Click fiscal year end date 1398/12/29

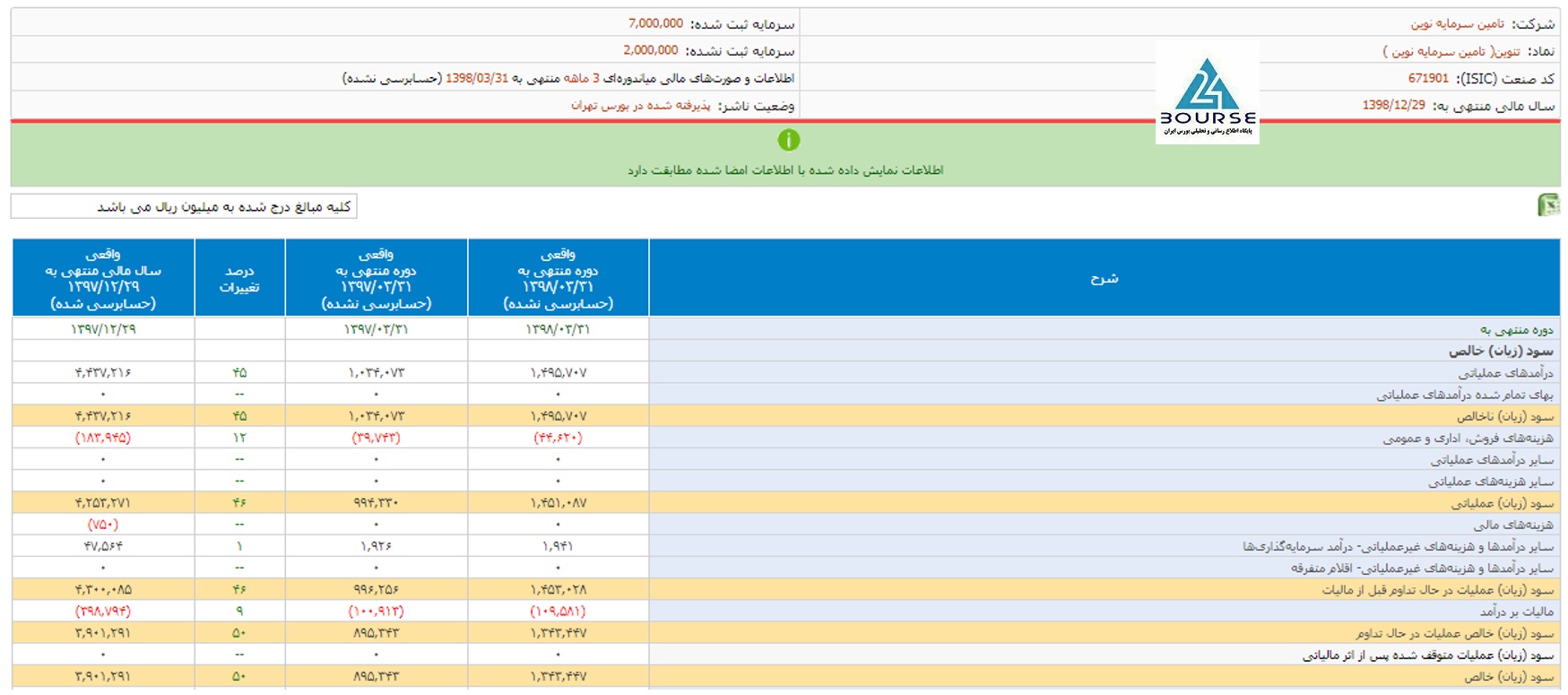1393,106
